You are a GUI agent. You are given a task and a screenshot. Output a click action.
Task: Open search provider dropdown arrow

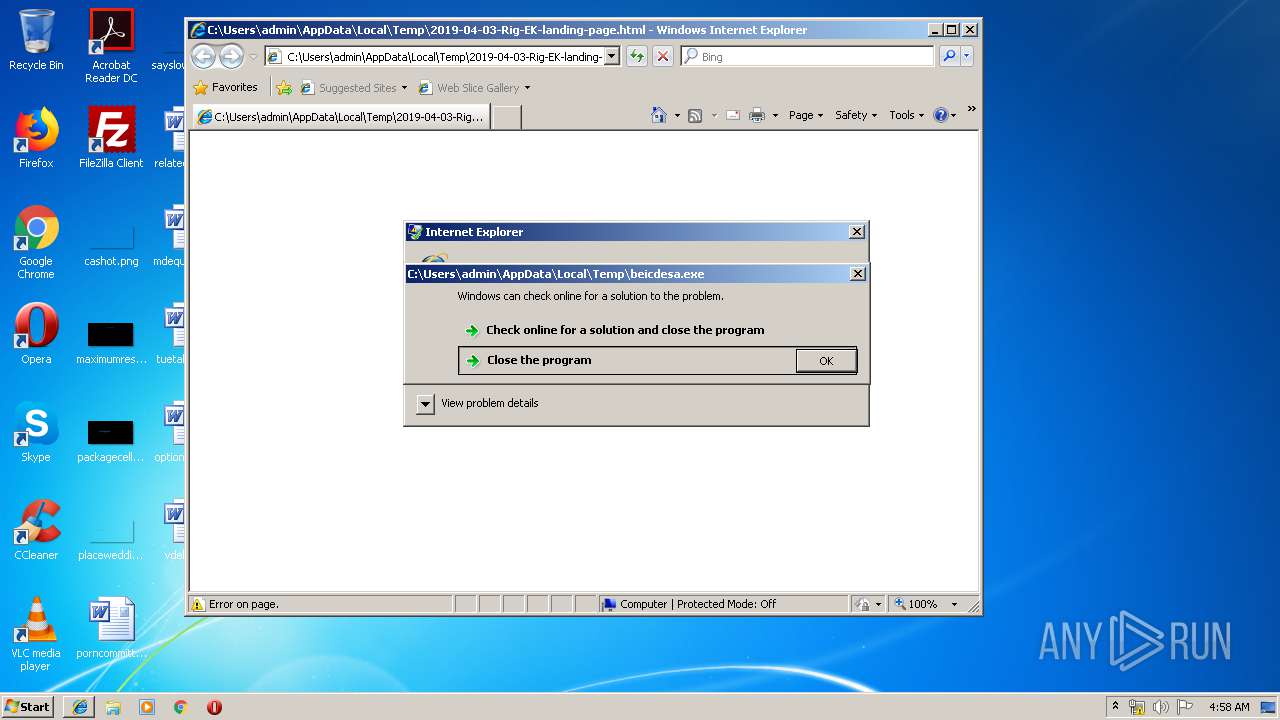pos(966,57)
